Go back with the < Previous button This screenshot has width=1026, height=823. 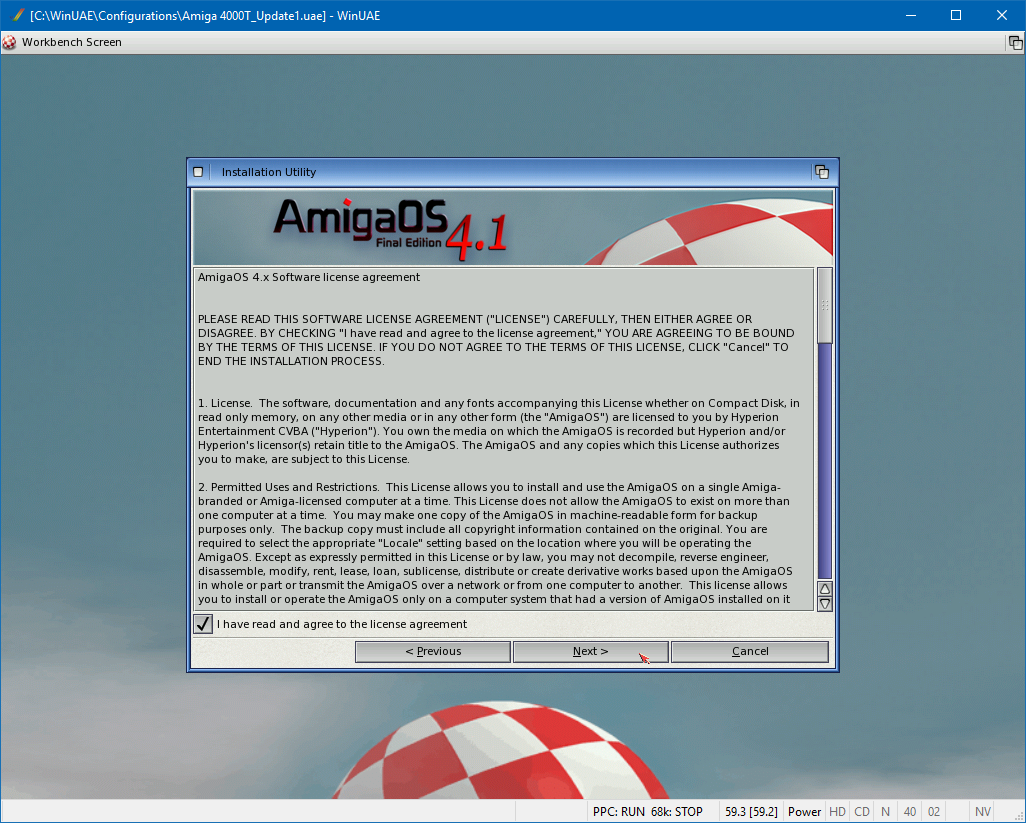433,651
